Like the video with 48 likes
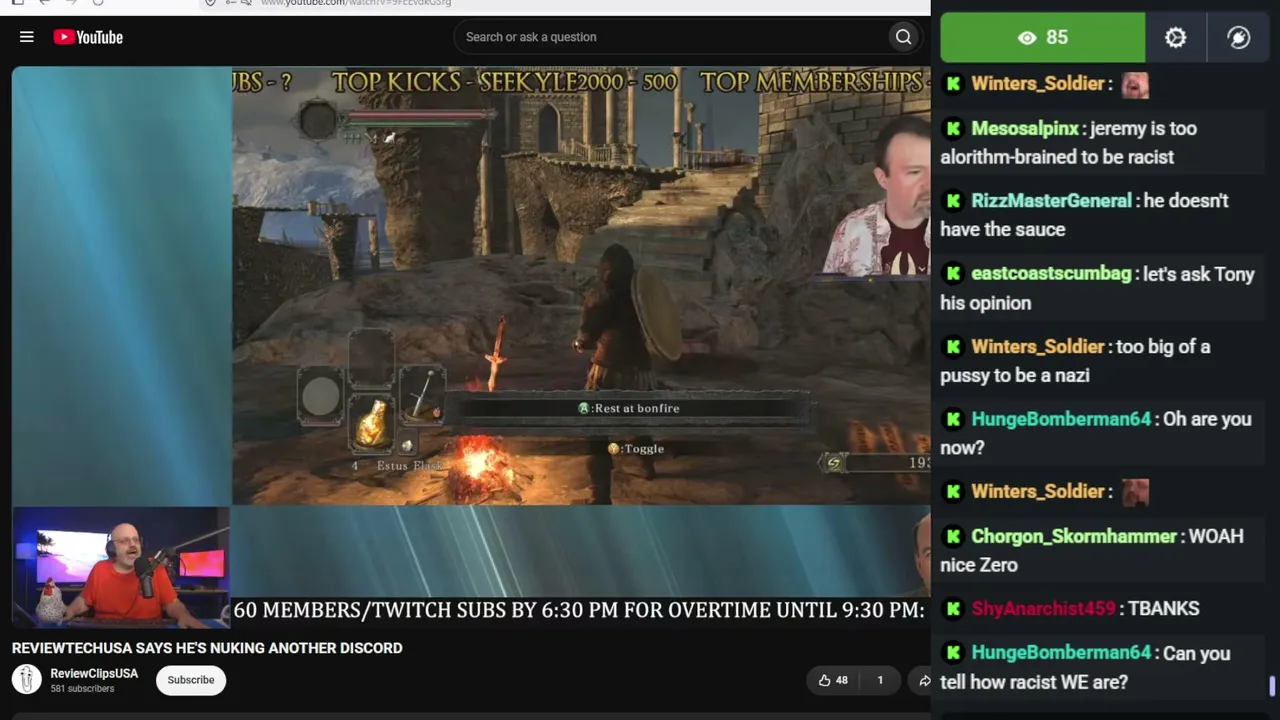The height and width of the screenshot is (720, 1280). [x=833, y=680]
